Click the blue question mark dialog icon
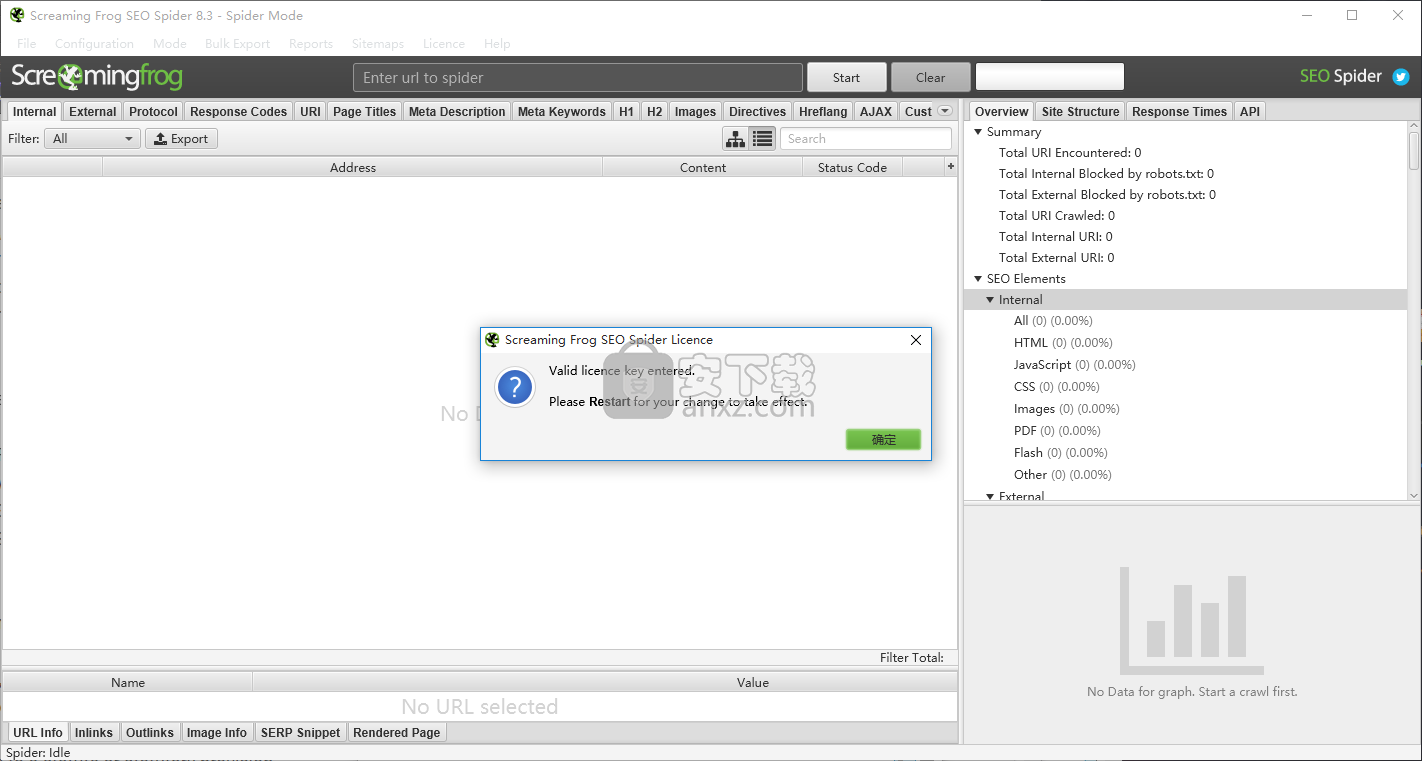The height and width of the screenshot is (761, 1422). point(515,387)
